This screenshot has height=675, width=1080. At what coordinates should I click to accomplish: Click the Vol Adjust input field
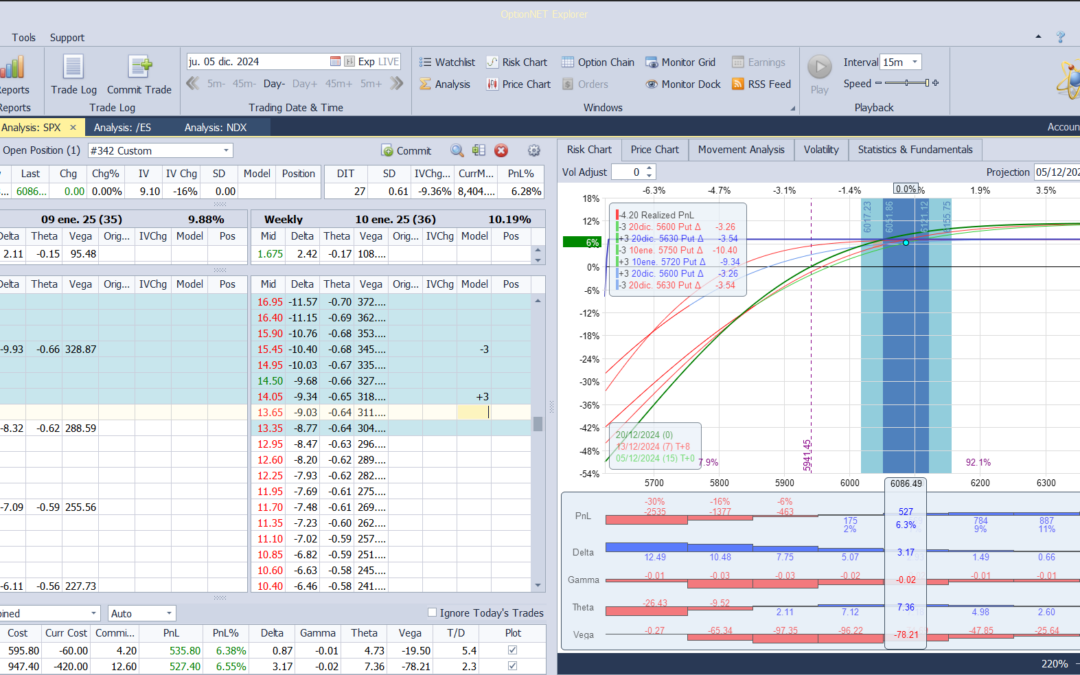(629, 172)
